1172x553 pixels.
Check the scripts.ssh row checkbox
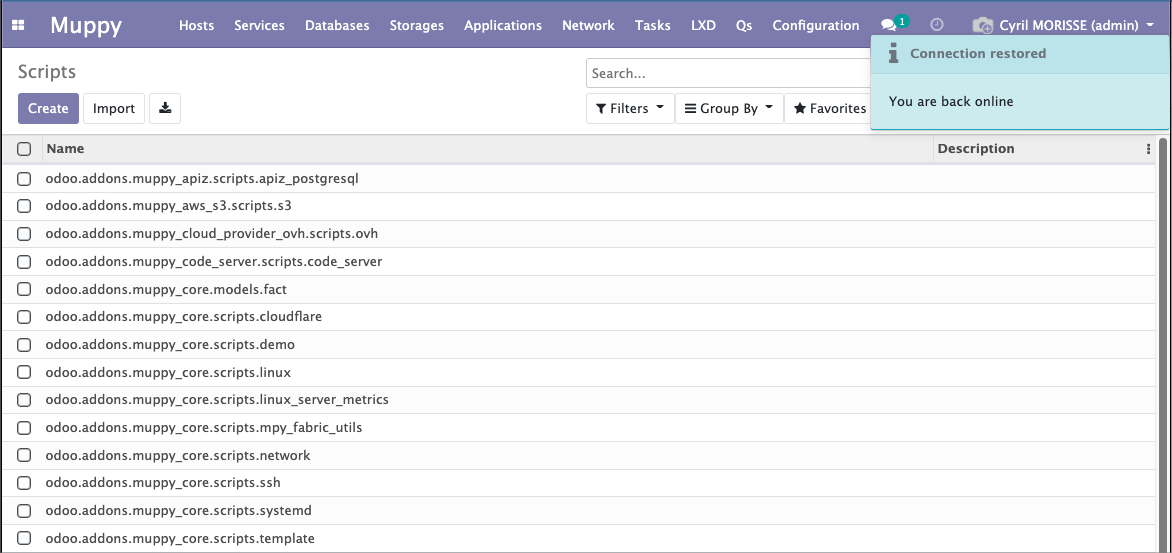click(x=24, y=483)
